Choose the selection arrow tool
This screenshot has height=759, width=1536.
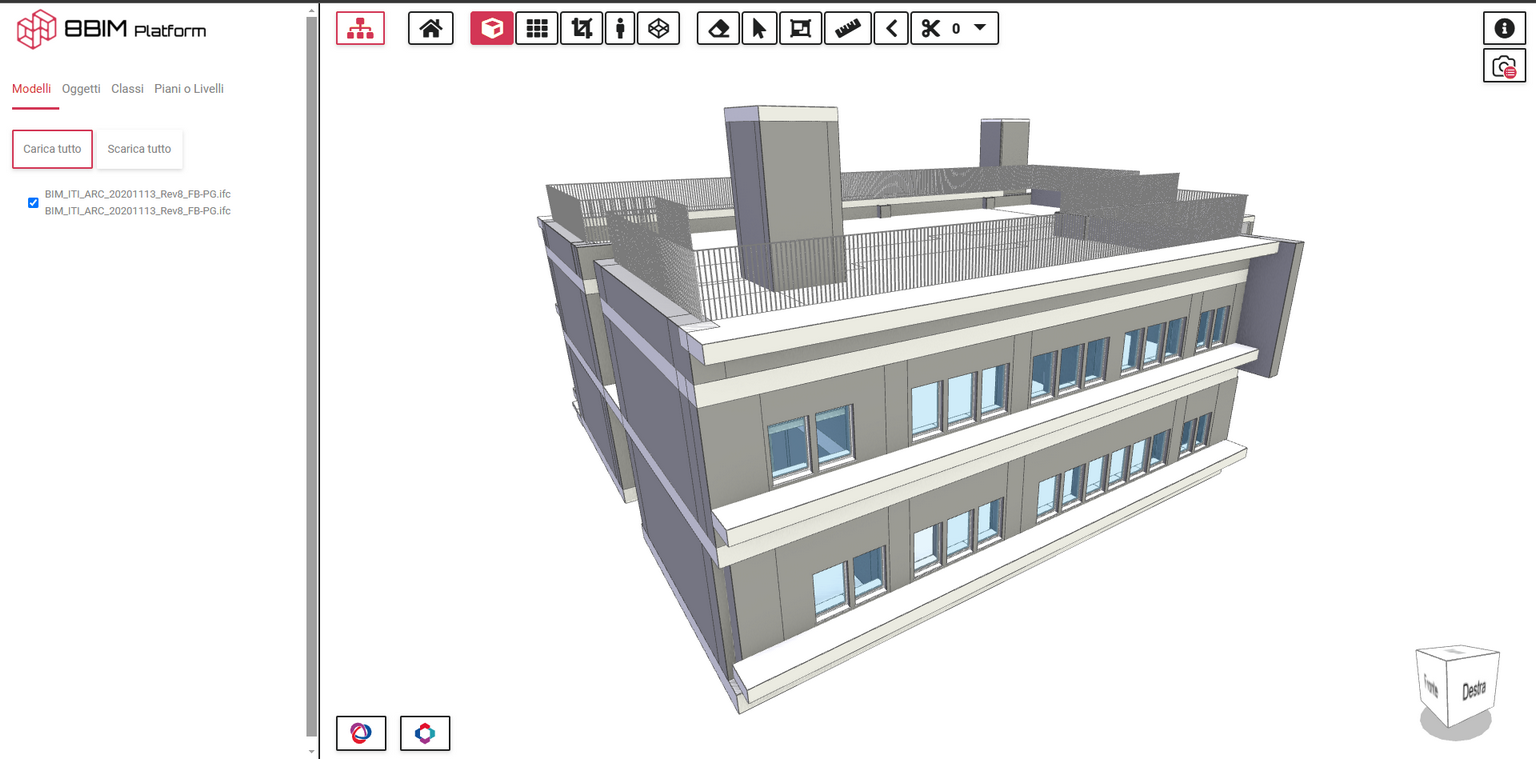pyautogui.click(x=759, y=28)
